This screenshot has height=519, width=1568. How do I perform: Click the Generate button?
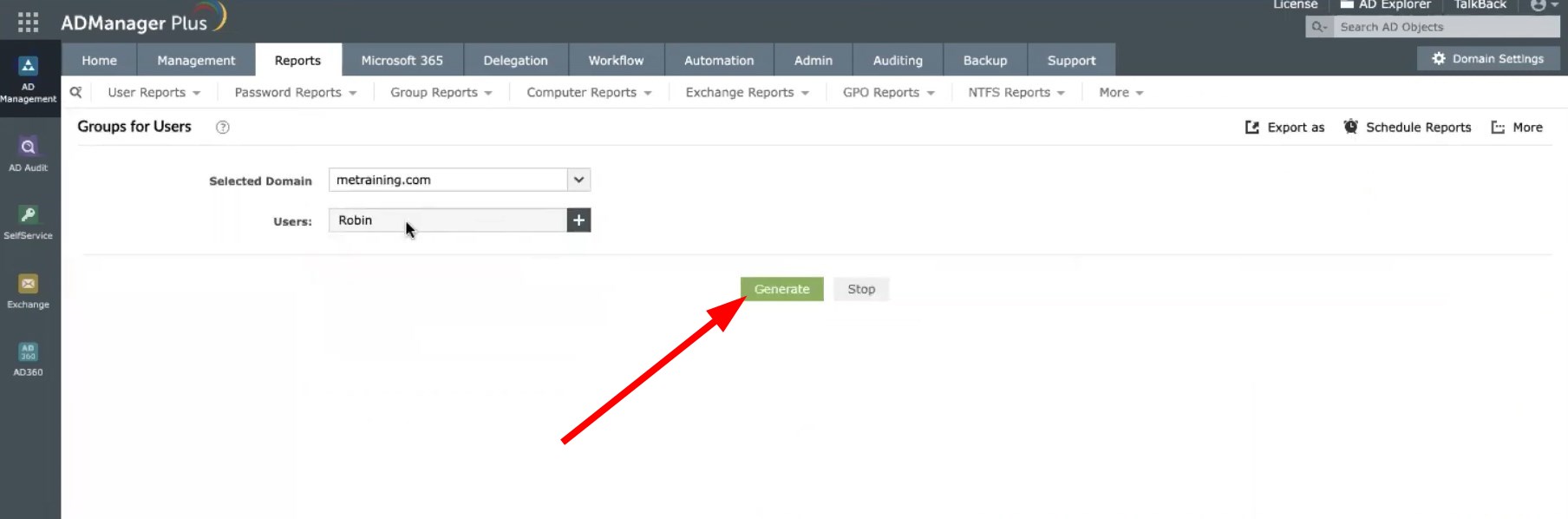pyautogui.click(x=781, y=289)
